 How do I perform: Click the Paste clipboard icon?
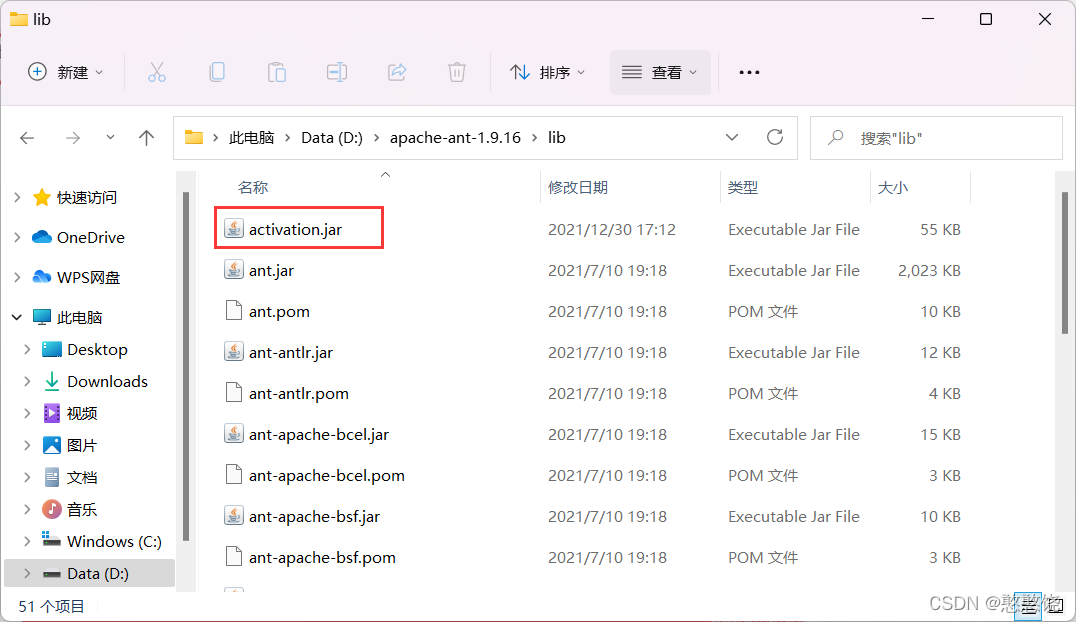click(x=277, y=72)
